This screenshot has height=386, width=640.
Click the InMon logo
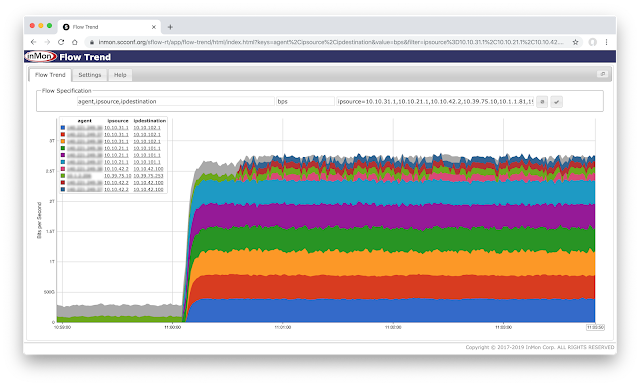[40, 56]
